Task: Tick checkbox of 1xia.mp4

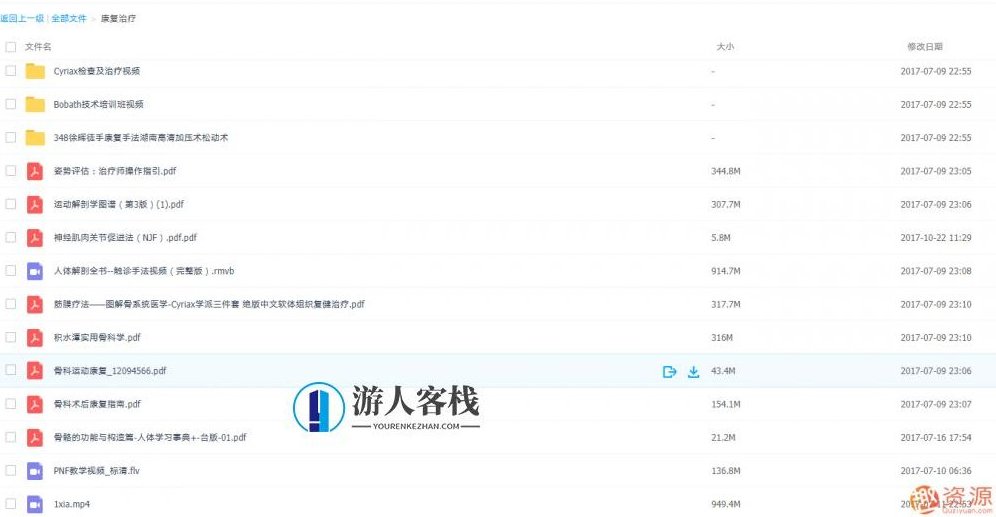Action: [11, 504]
